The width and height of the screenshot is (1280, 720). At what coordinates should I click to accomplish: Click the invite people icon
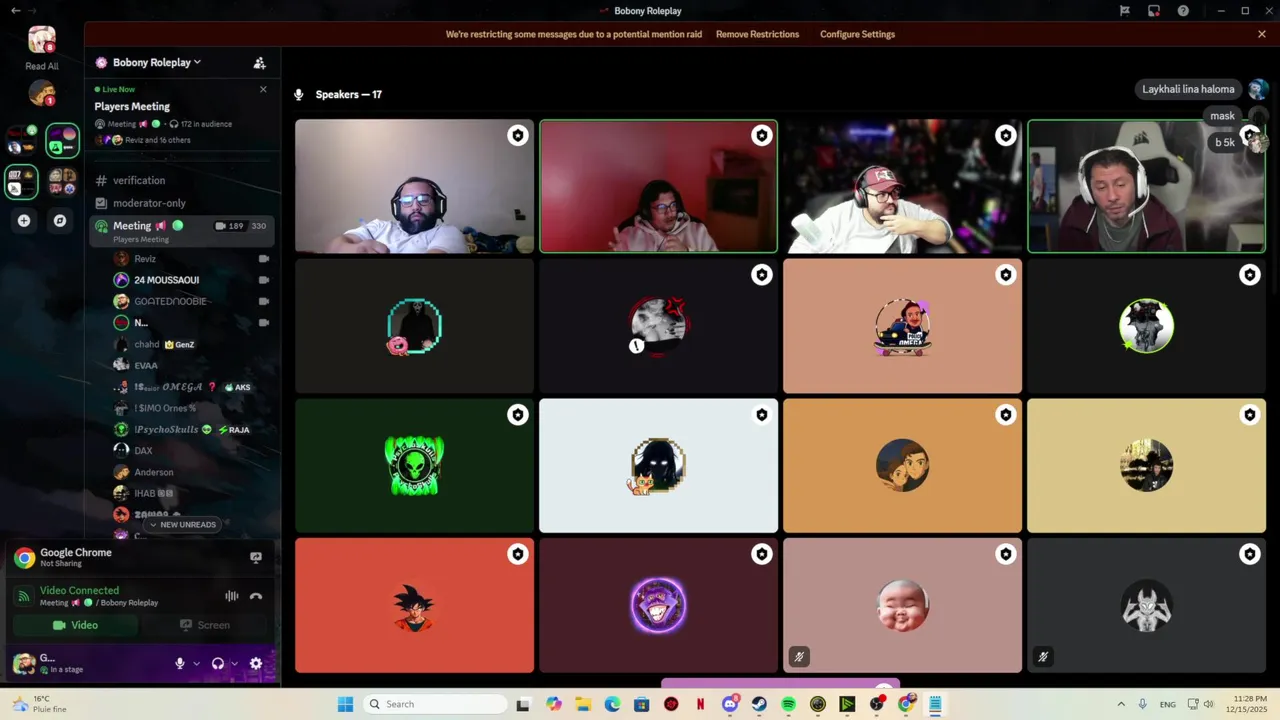[260, 62]
